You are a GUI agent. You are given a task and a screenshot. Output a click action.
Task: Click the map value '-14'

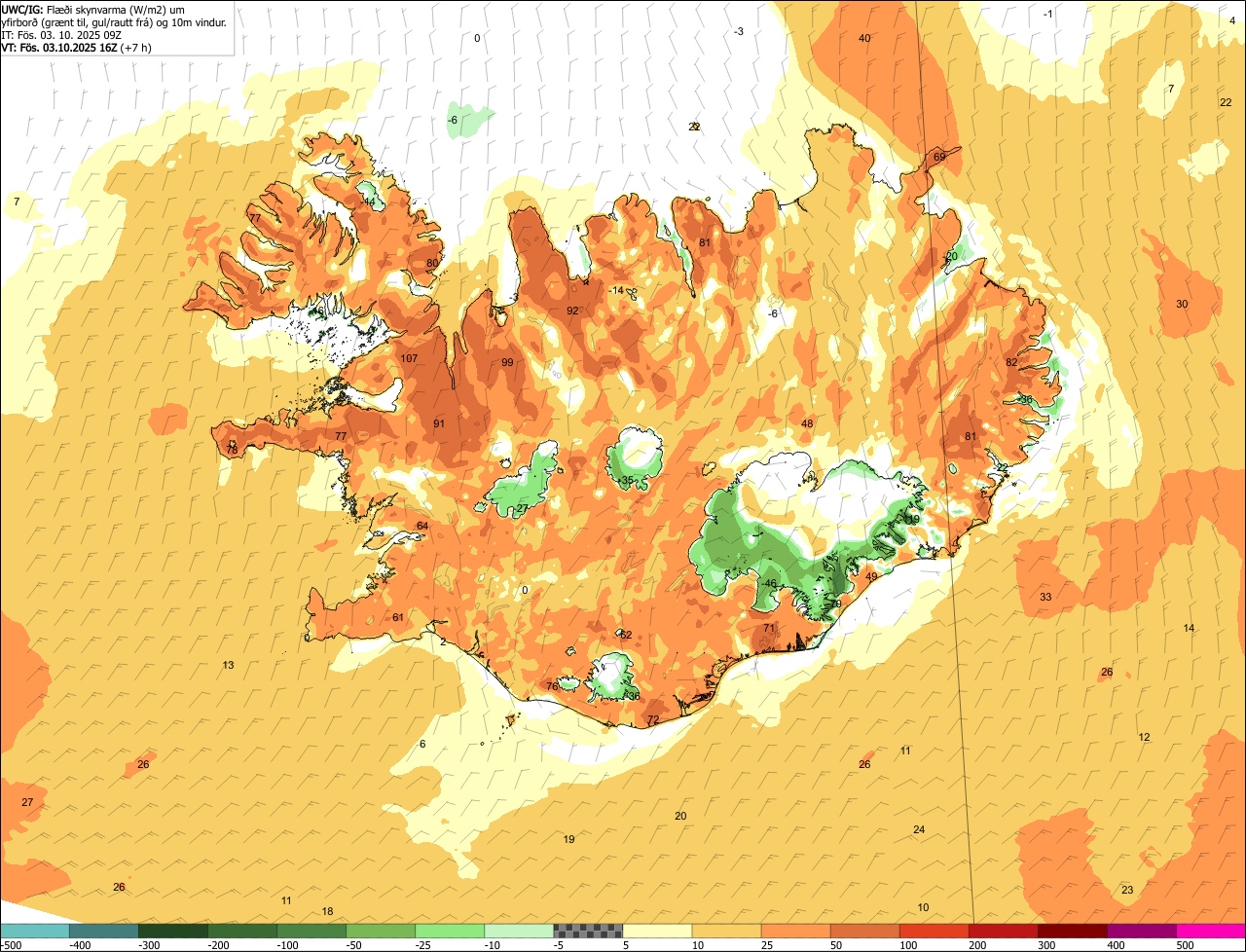coord(616,290)
